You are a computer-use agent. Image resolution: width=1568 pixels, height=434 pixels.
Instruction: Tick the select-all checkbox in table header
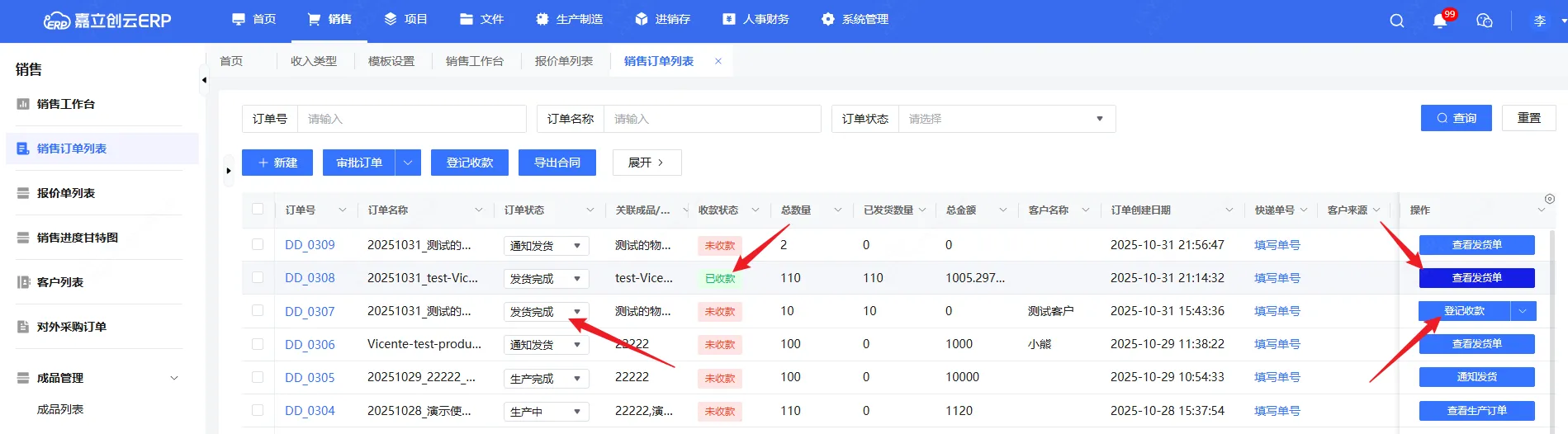pyautogui.click(x=258, y=210)
